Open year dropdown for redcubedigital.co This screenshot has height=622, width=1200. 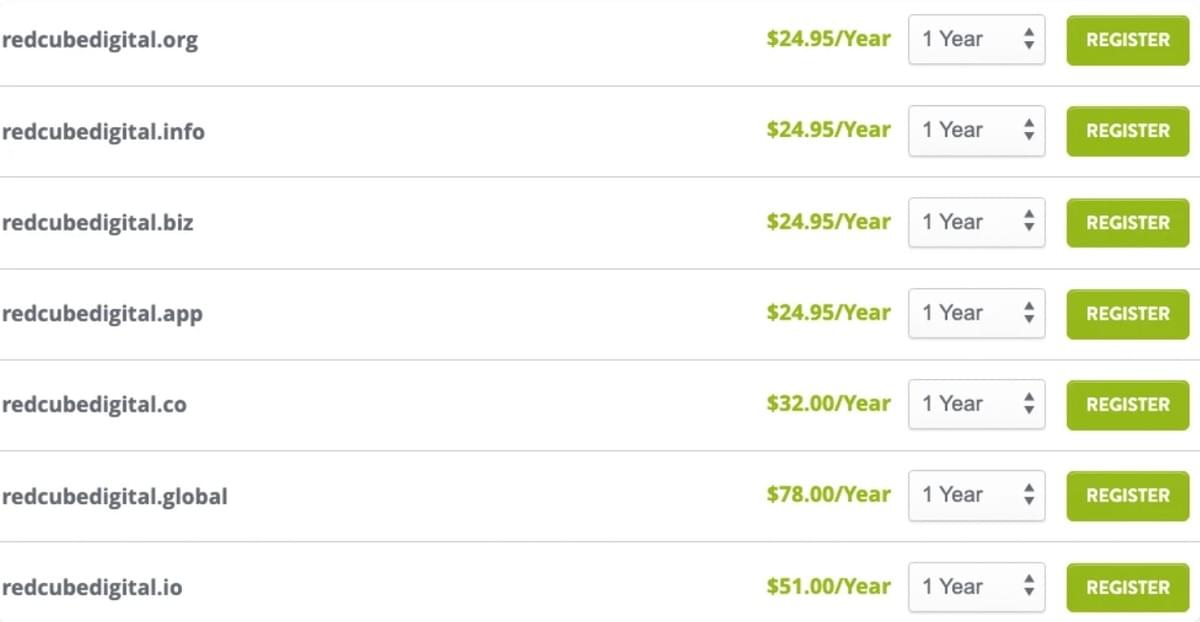tap(976, 405)
